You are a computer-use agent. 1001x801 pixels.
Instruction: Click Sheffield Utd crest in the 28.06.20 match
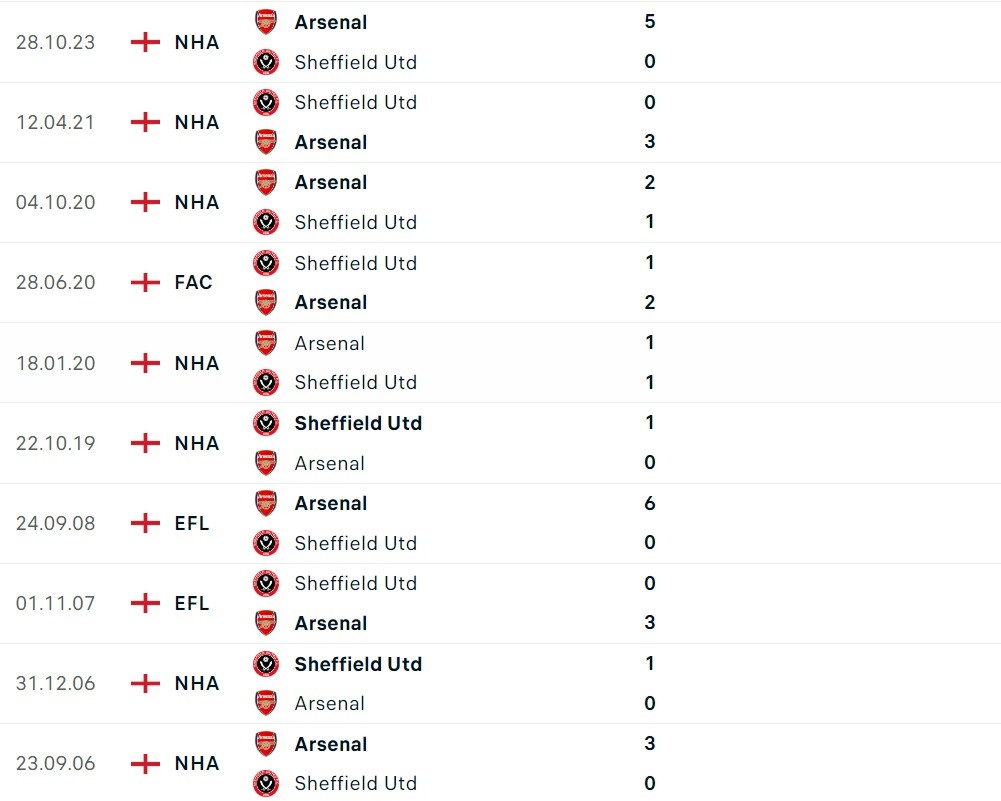[265, 263]
